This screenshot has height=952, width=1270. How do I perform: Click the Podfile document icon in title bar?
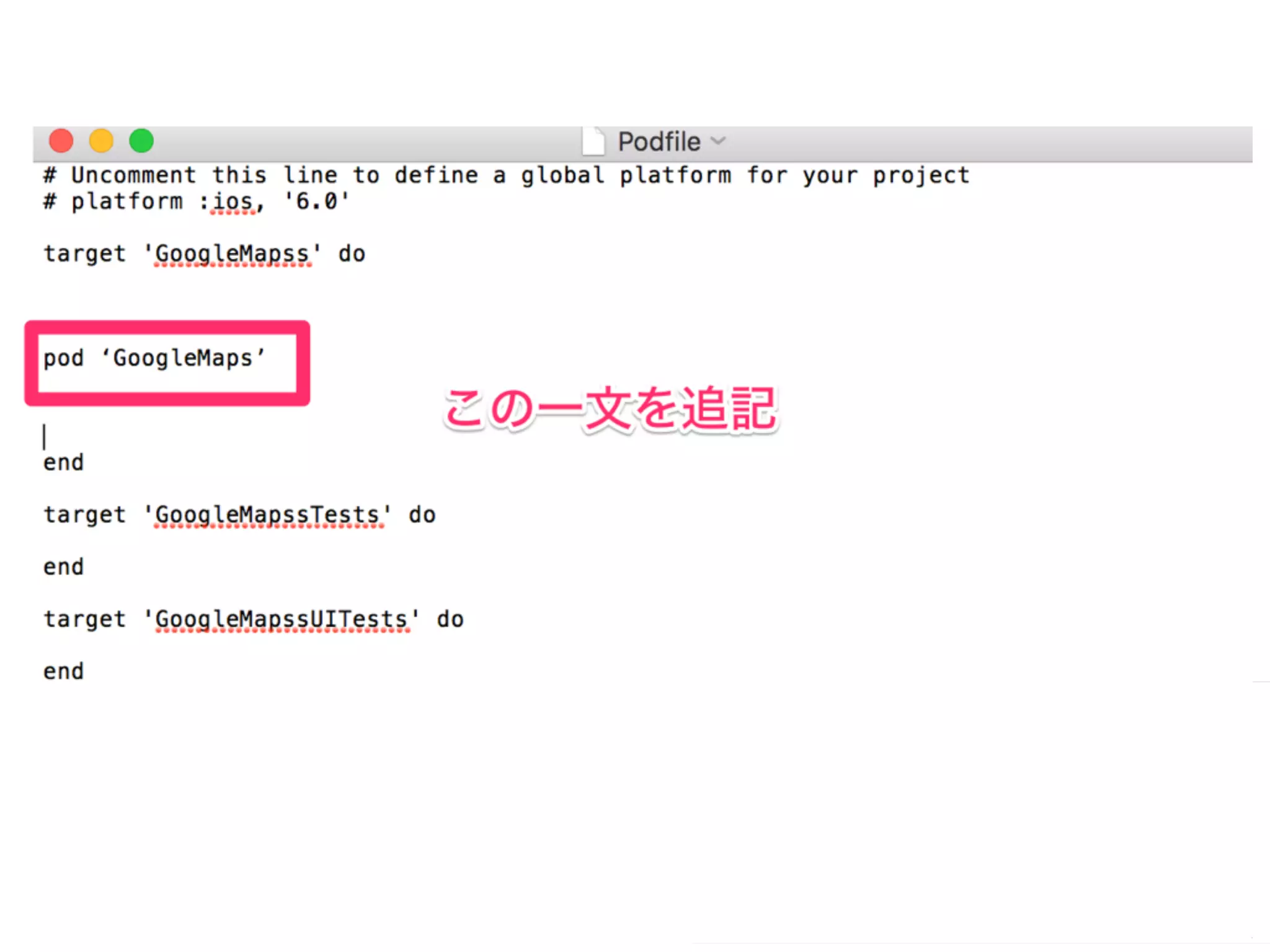click(x=593, y=141)
